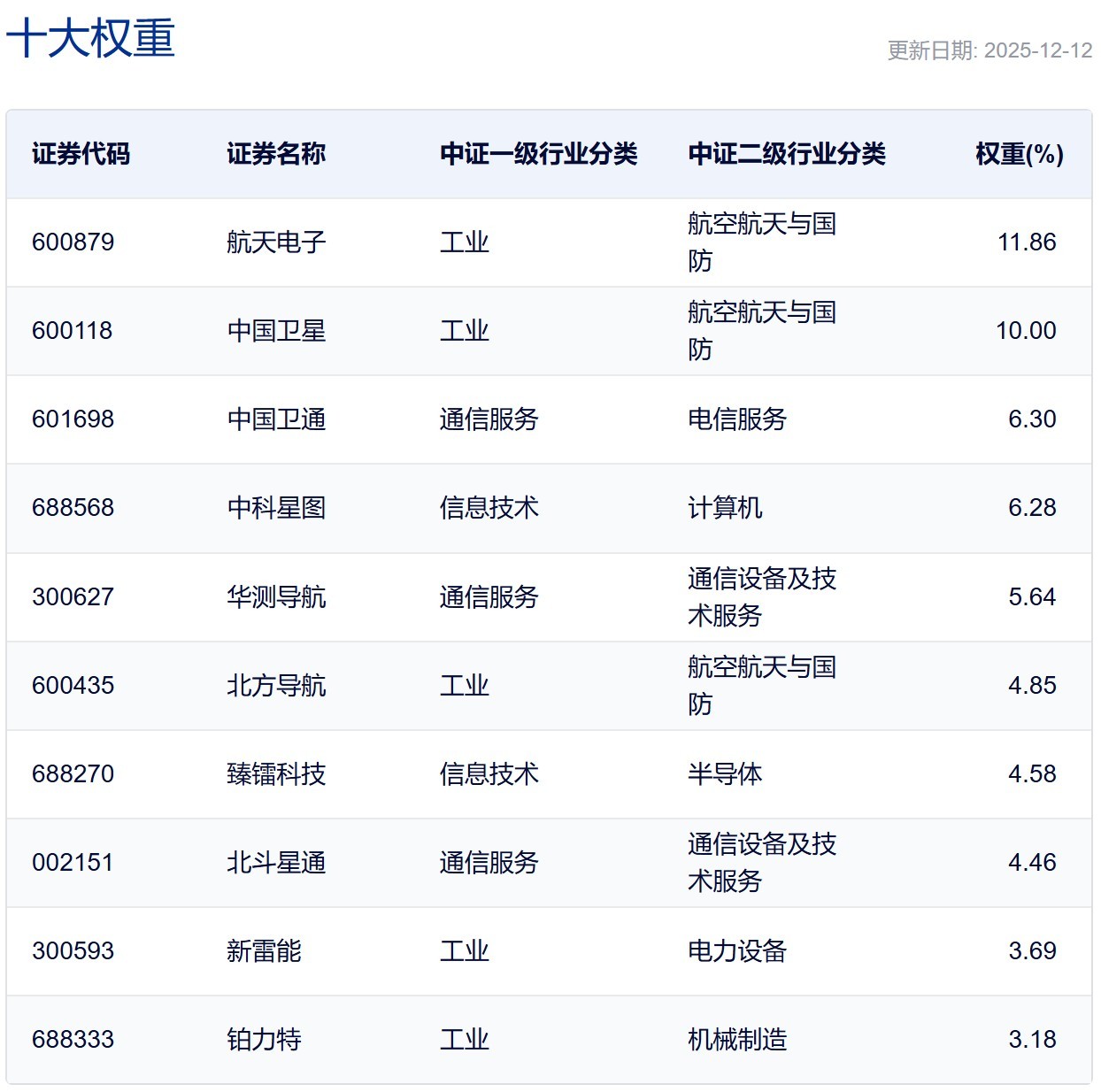Click the 铂力特 security name
The width and height of the screenshot is (1101, 1092).
tap(265, 1040)
